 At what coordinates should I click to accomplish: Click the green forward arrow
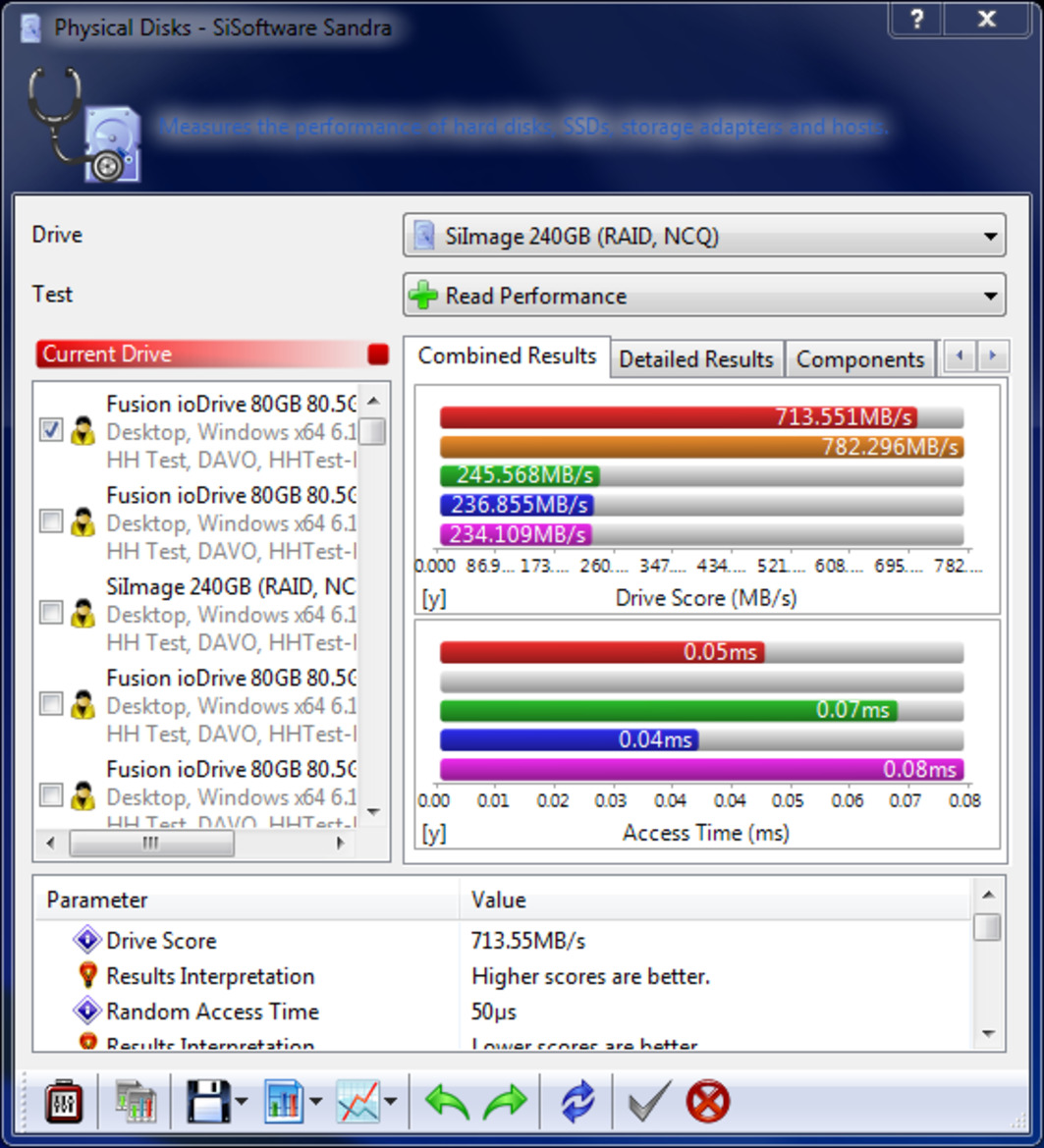point(505,1101)
